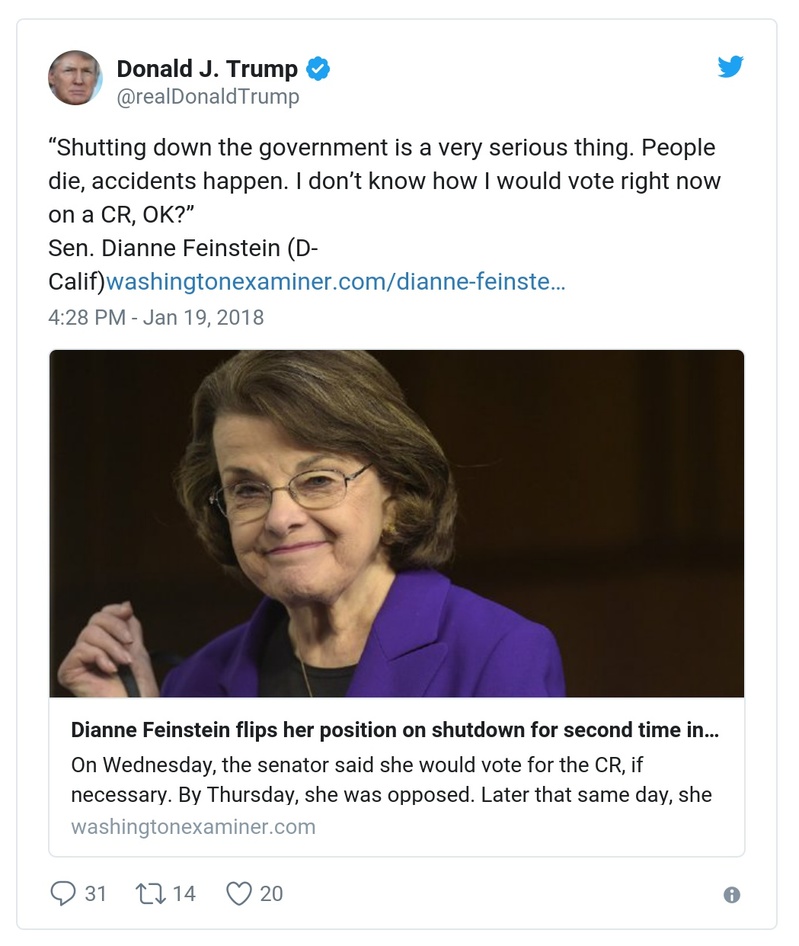Click the retweet count 14

pyautogui.click(x=184, y=893)
